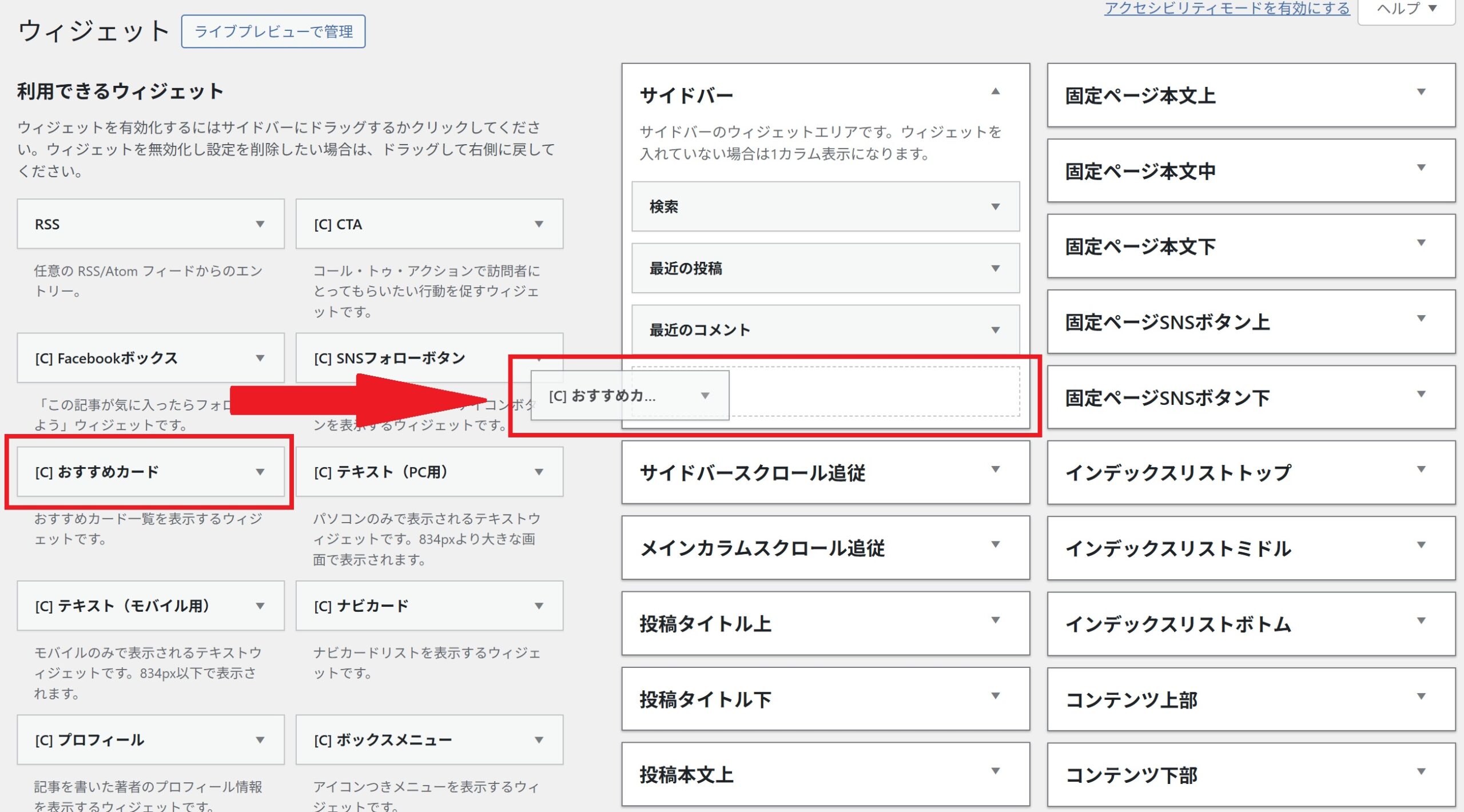Expand [C] CTA widget arrow
Screen dimensions: 1464x812
(x=539, y=224)
